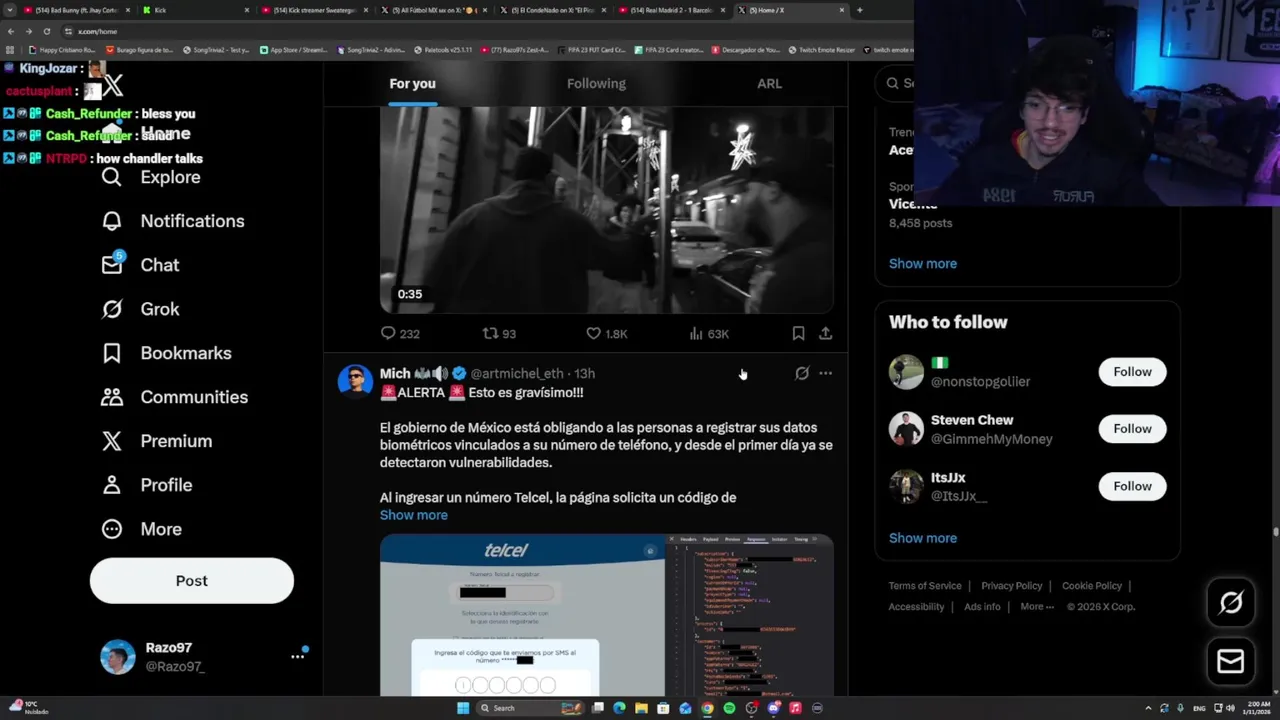This screenshot has width=1280, height=720.
Task: Expand footer More options
Action: click(x=1037, y=607)
